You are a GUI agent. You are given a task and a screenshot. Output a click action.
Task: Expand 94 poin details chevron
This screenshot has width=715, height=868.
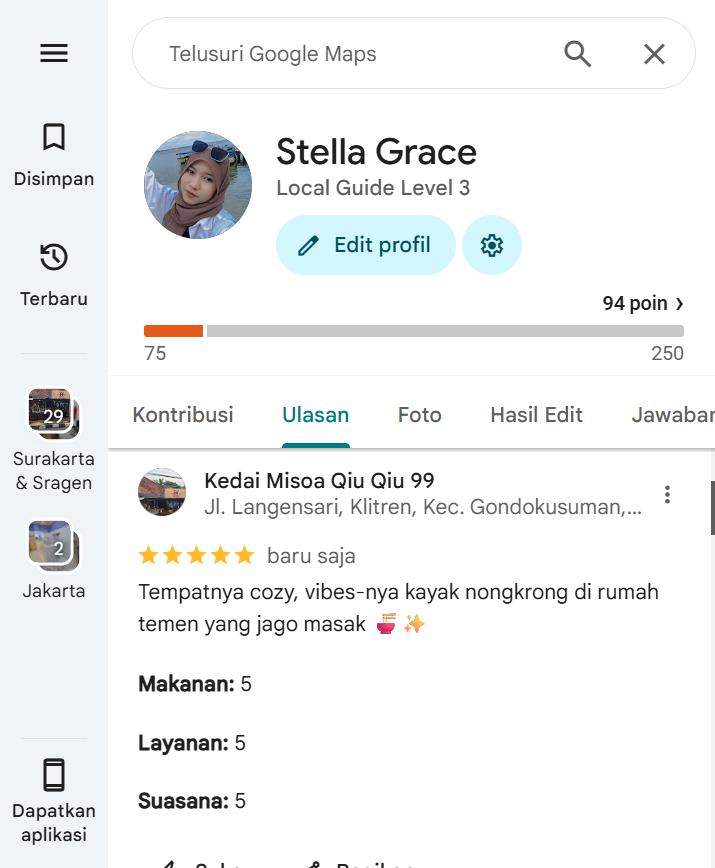coord(680,303)
